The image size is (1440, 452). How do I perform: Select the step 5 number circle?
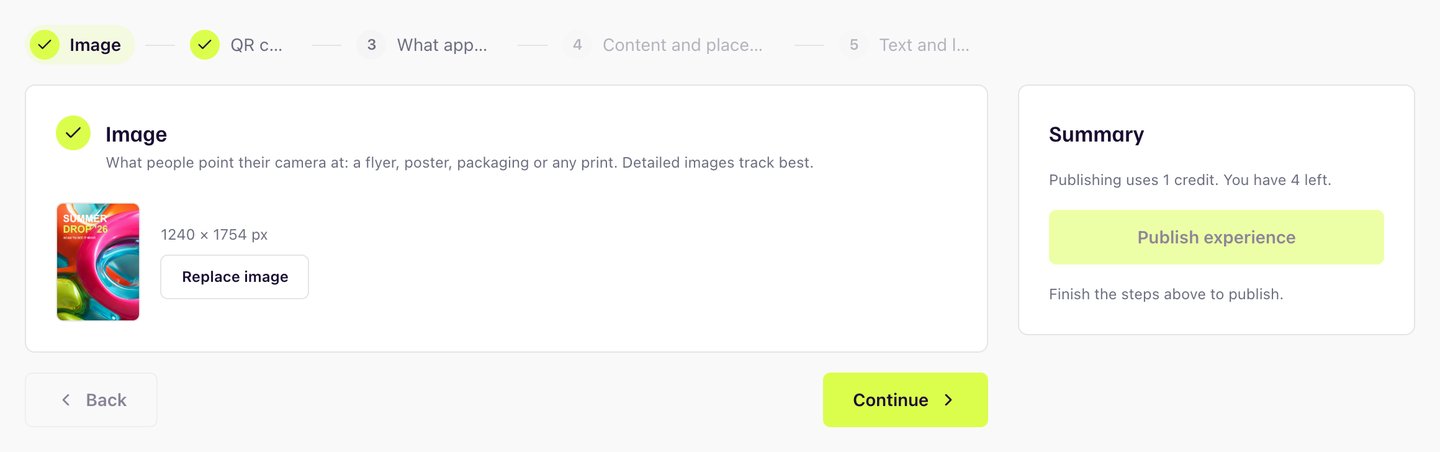tap(853, 45)
